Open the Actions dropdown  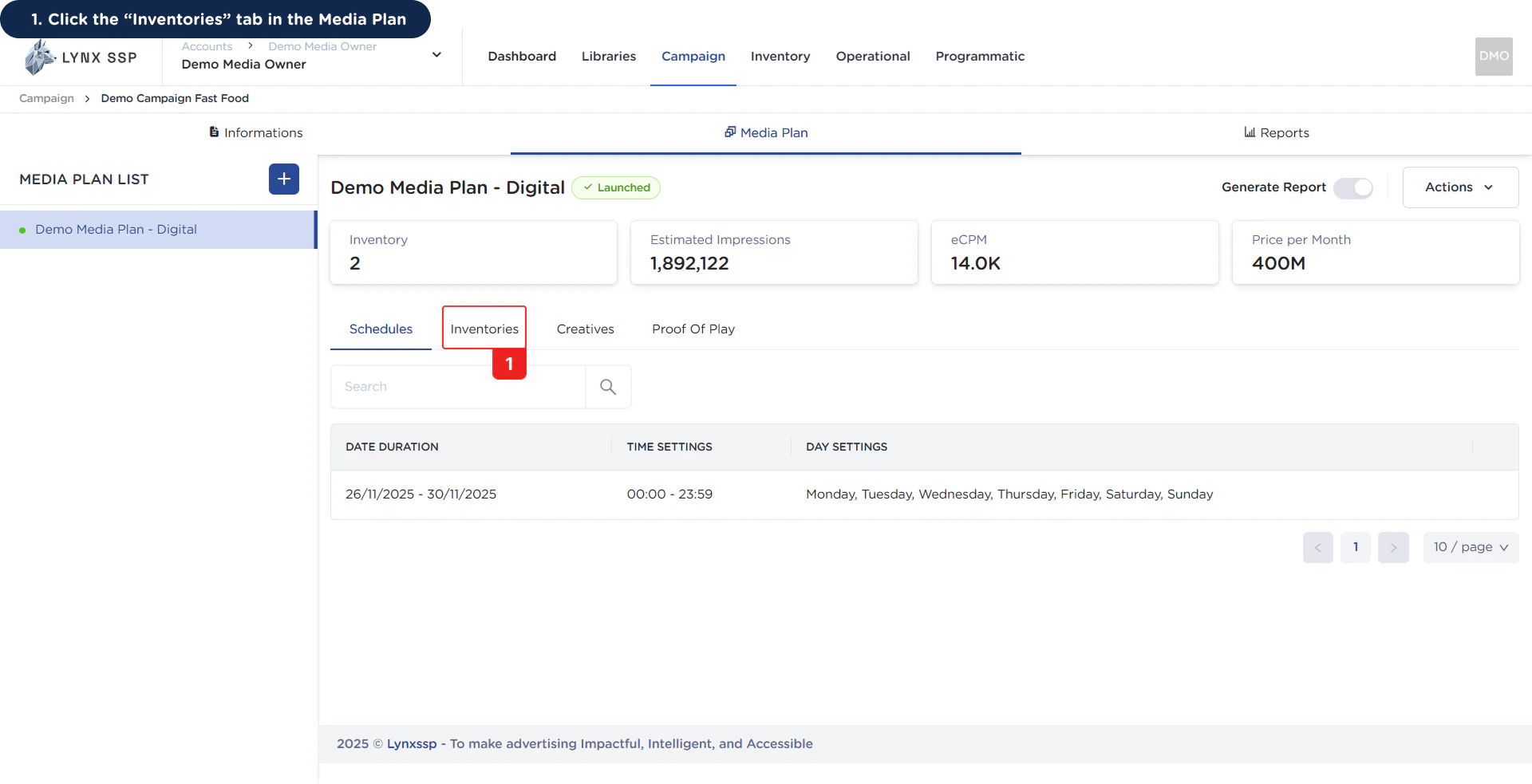tap(1460, 187)
